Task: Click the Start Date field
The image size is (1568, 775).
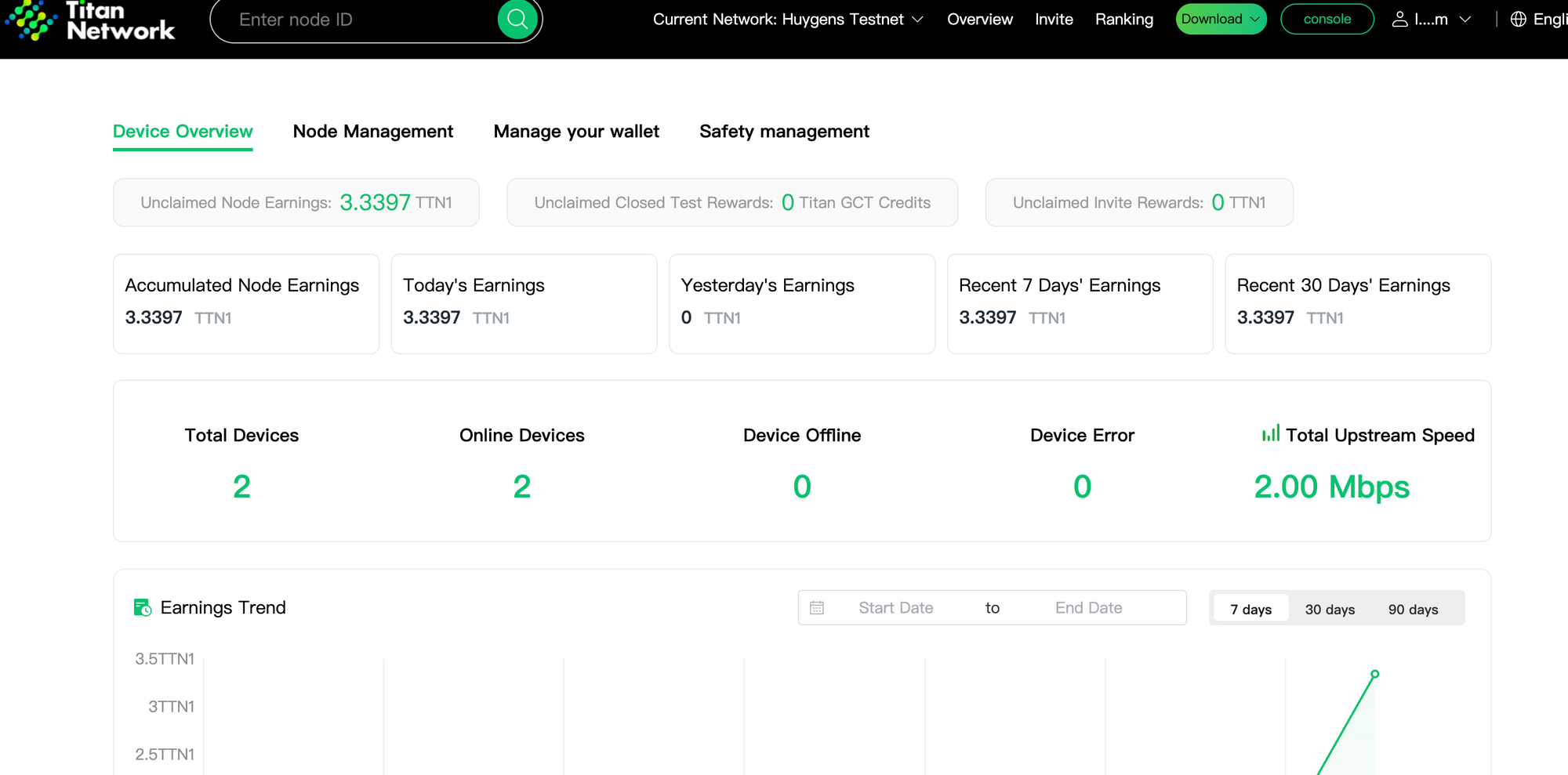Action: 895,608
